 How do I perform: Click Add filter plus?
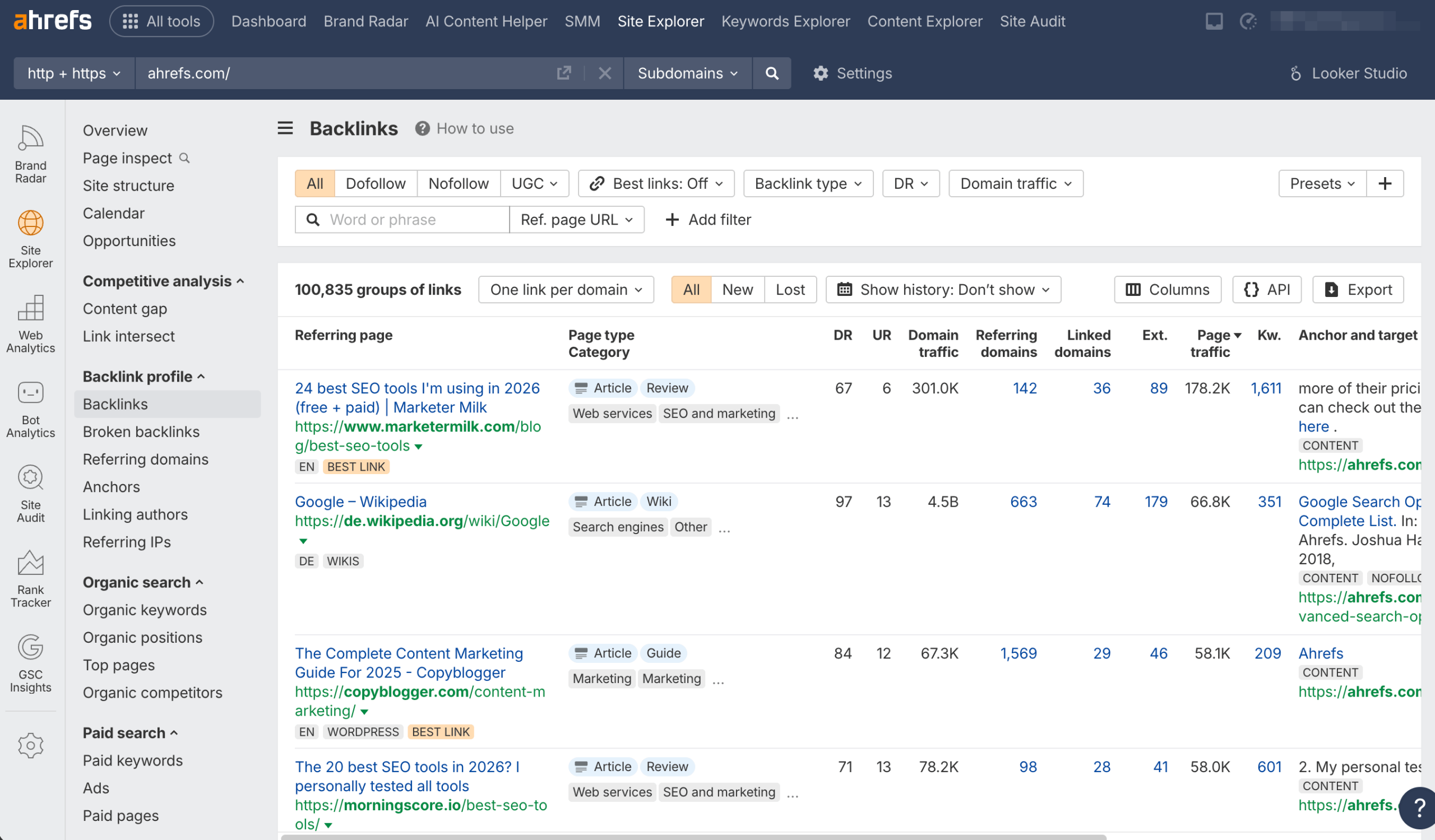(708, 219)
